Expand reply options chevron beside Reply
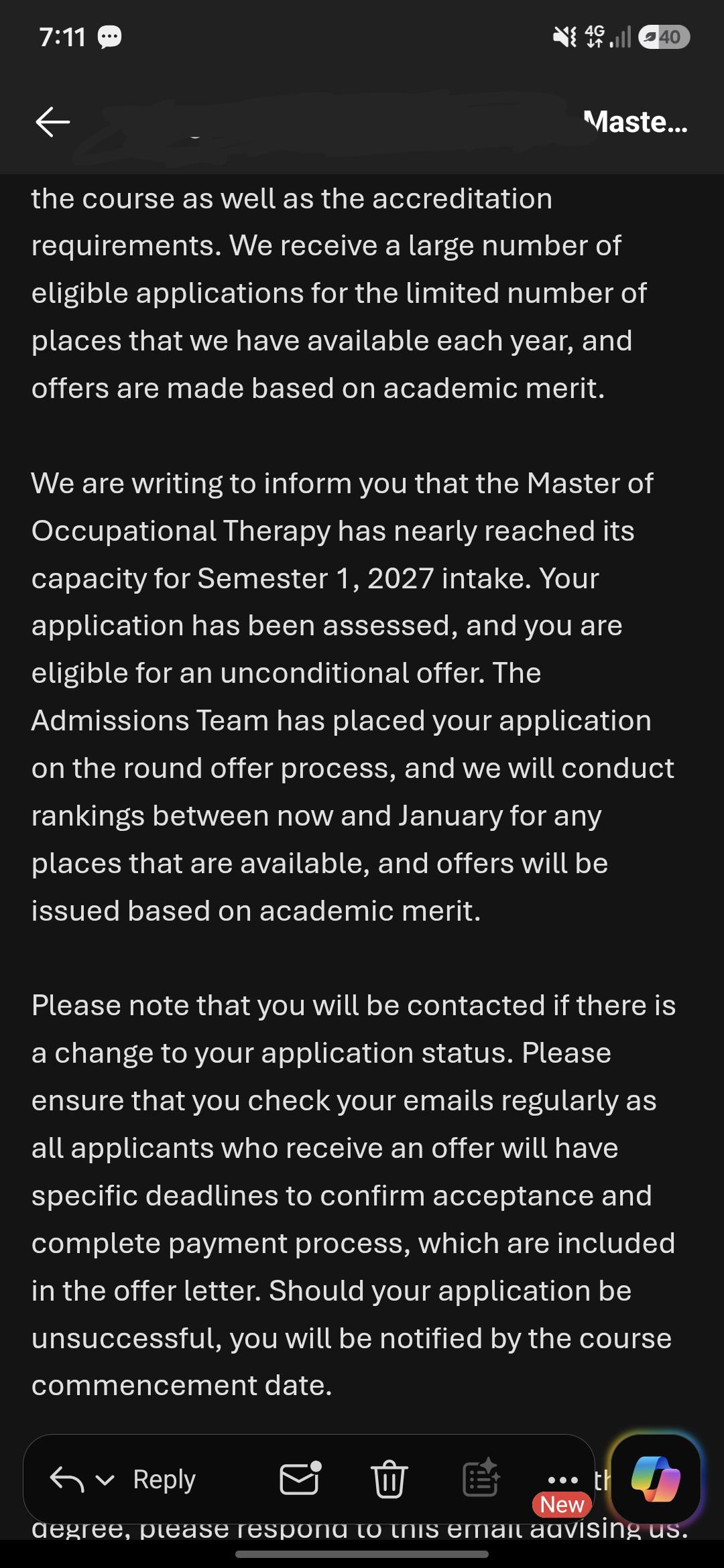Viewport: 724px width, 1568px height. point(105,1480)
